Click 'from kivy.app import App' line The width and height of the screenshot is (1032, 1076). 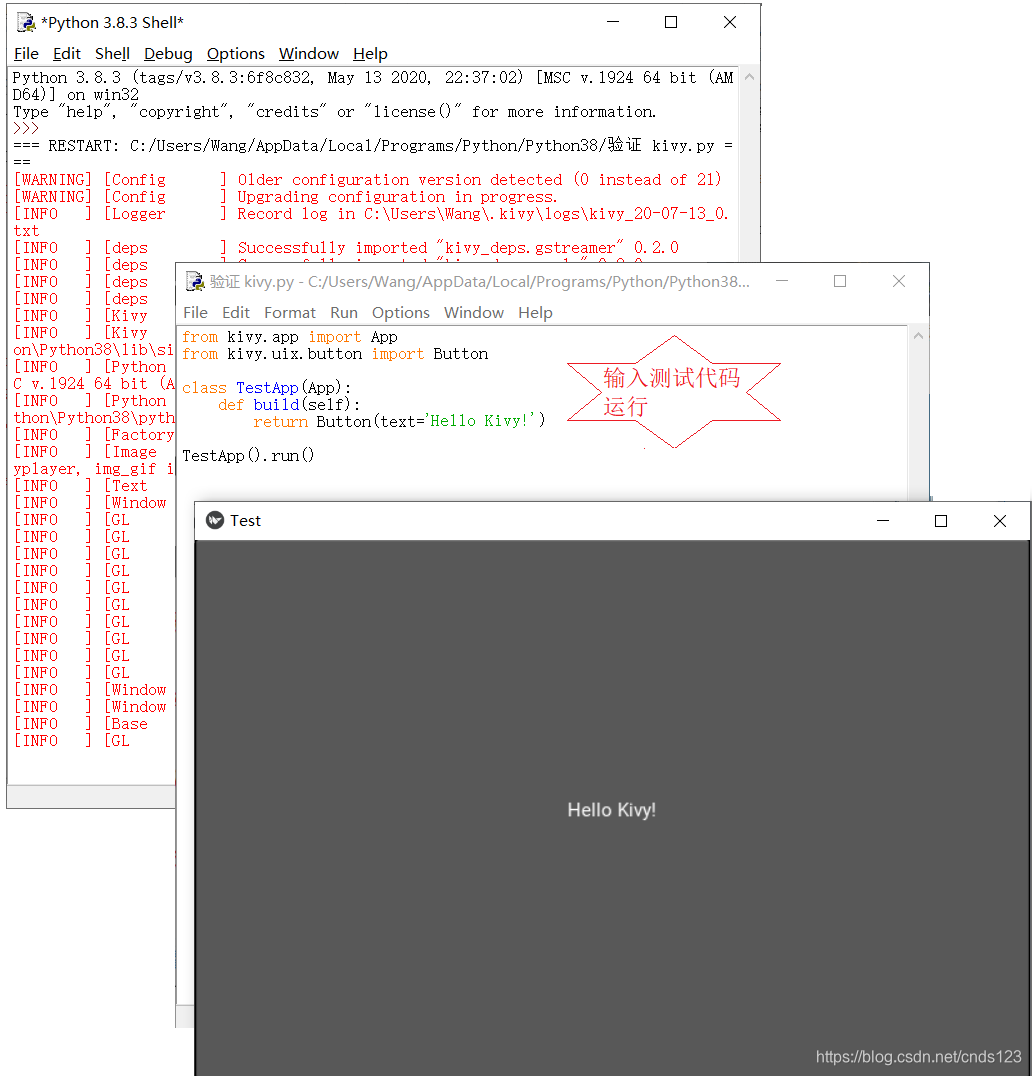click(290, 337)
